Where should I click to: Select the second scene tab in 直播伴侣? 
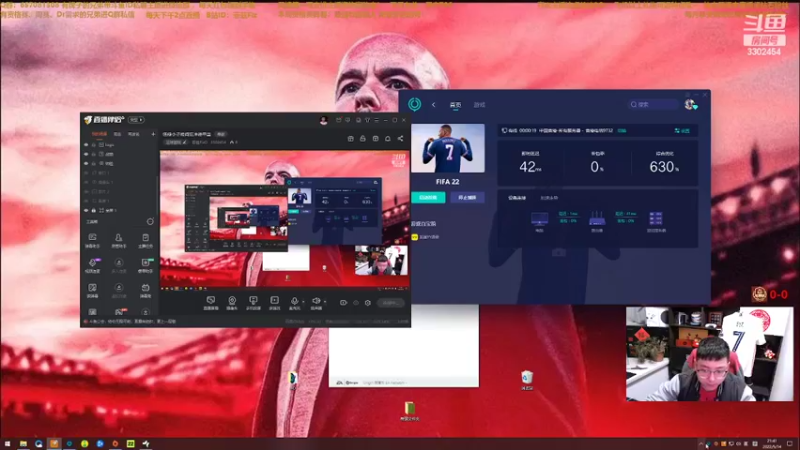coord(117,134)
